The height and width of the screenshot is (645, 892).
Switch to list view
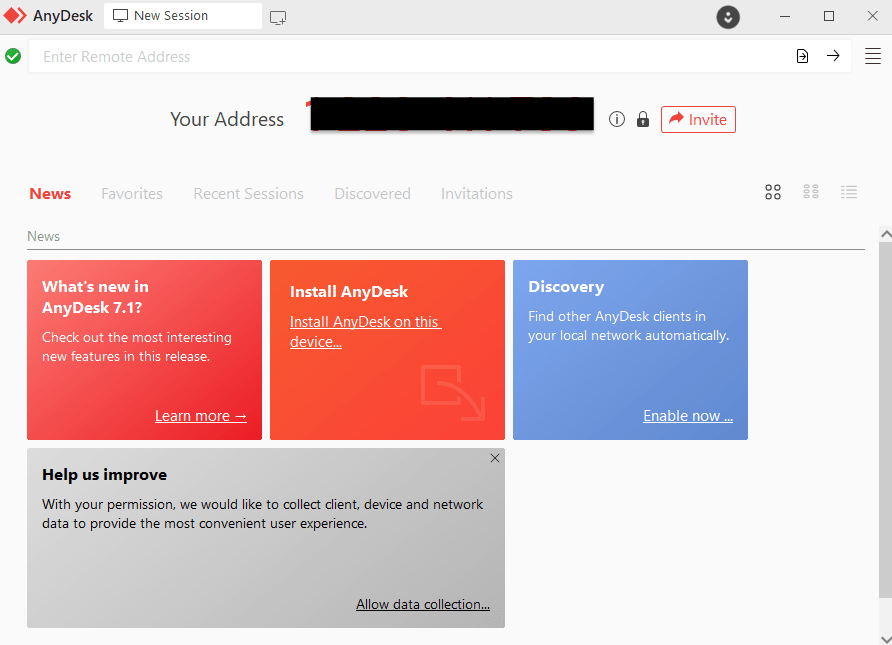click(x=849, y=192)
